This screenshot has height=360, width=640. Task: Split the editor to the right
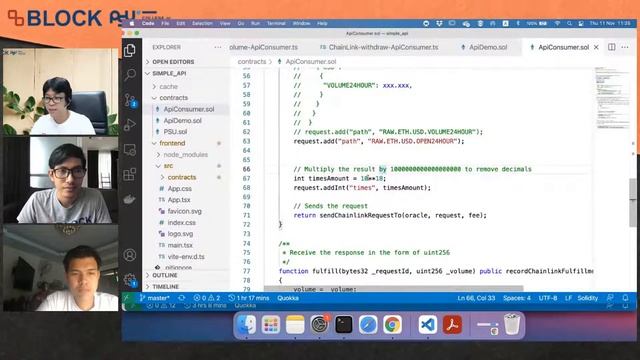(x=611, y=47)
